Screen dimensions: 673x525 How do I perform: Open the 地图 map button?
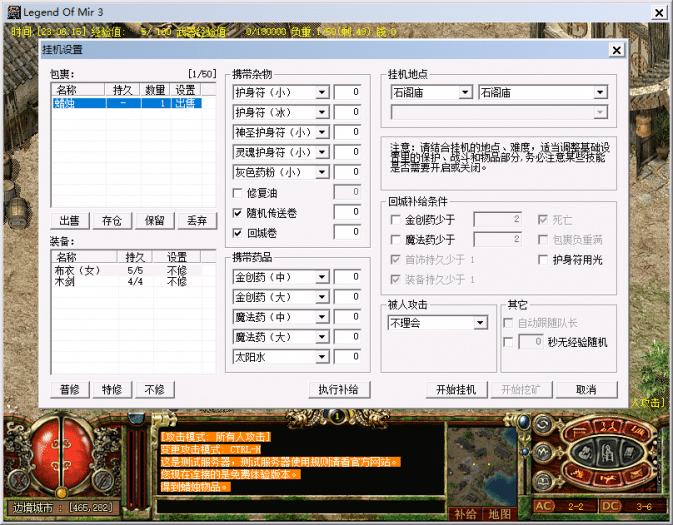point(499,514)
